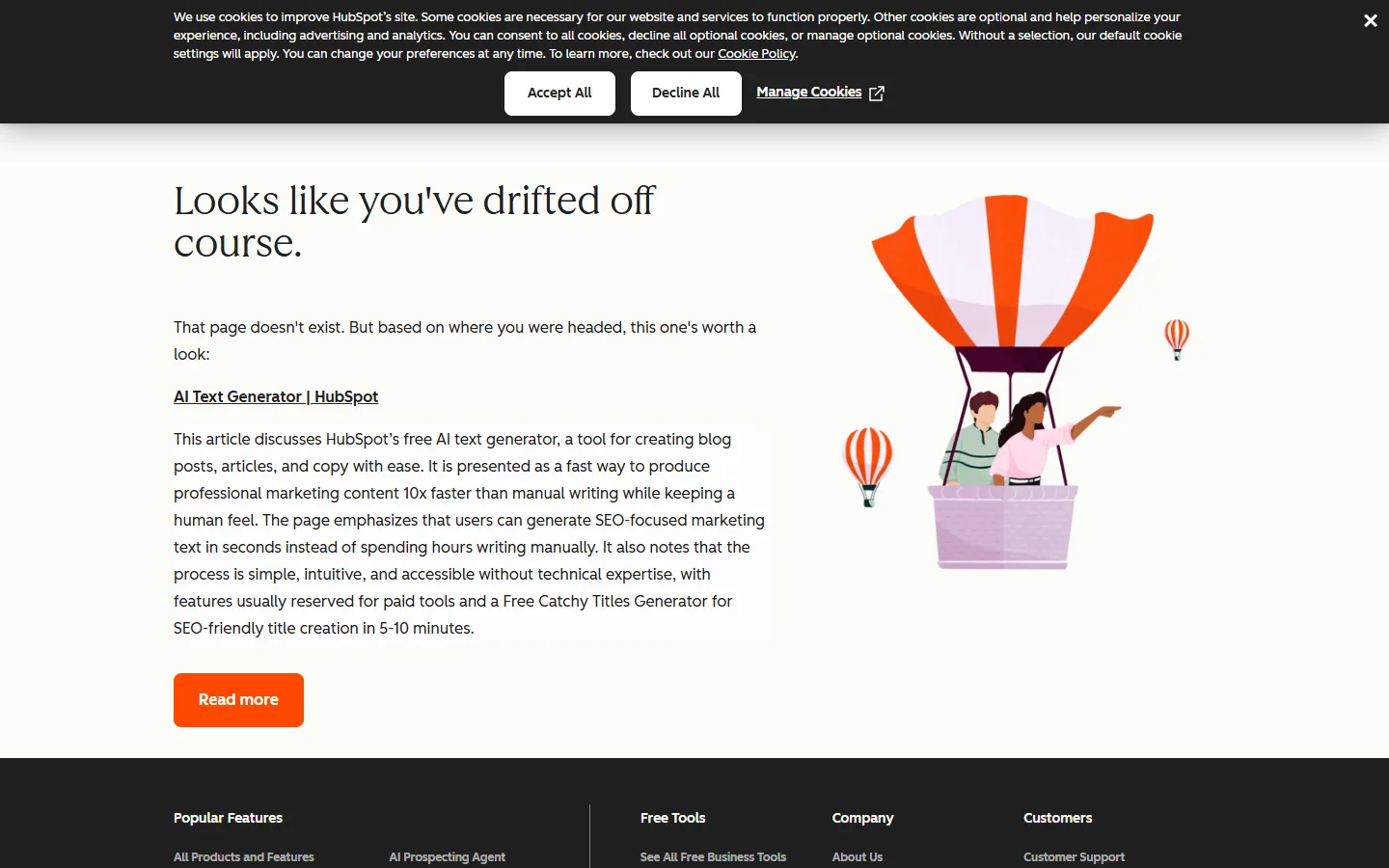This screenshot has height=868, width=1389.
Task: Click the Free Tools footer heading
Action: (672, 818)
